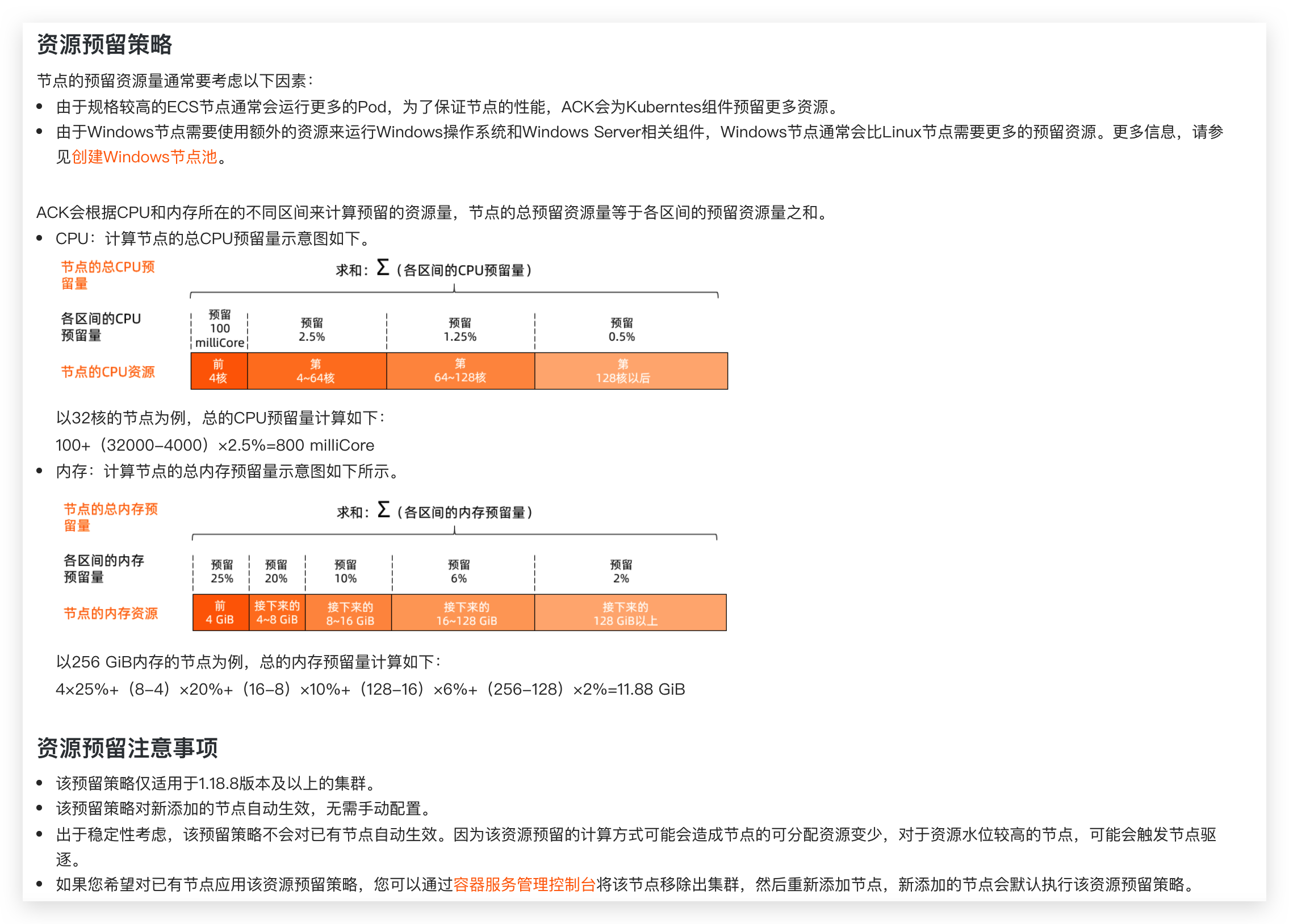Screen dimensions: 1289x924
Task: Click the 以256 GiB内存的节点为例 sentence
Action: point(248,662)
